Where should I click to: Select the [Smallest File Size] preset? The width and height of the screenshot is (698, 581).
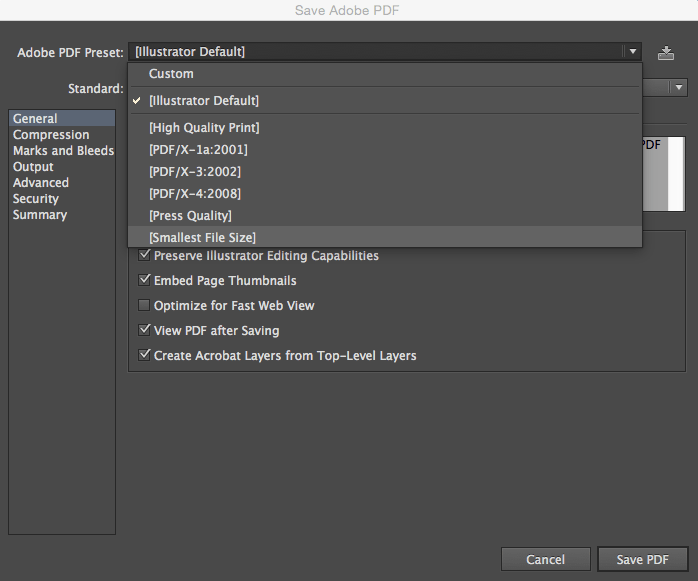(385, 237)
